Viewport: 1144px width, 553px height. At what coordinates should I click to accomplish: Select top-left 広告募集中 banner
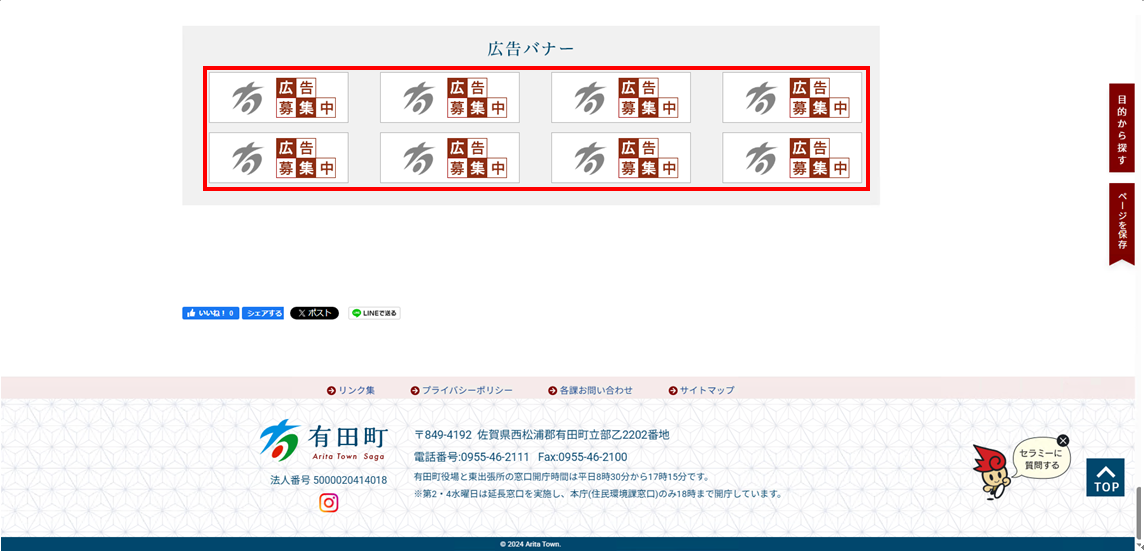279,98
